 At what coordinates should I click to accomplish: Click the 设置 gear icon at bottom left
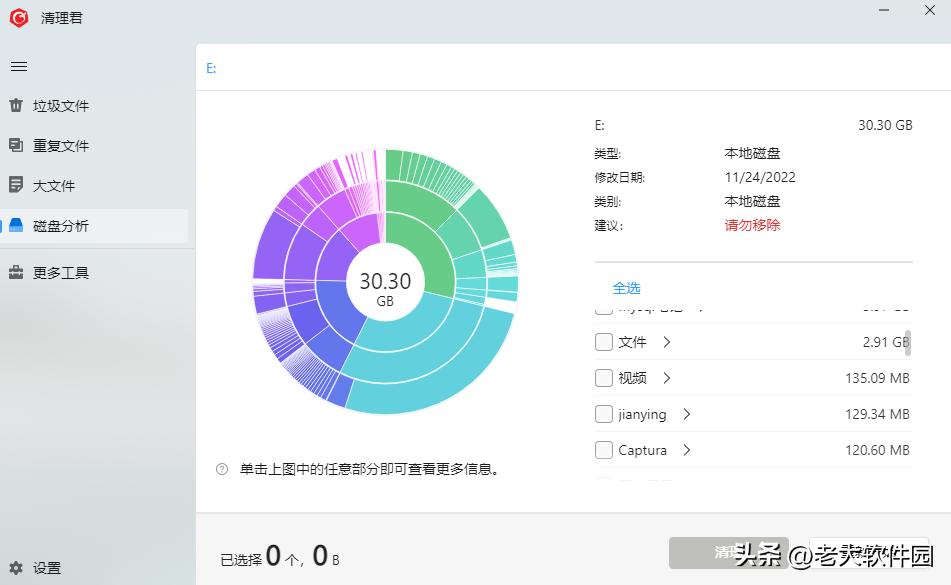(x=14, y=566)
